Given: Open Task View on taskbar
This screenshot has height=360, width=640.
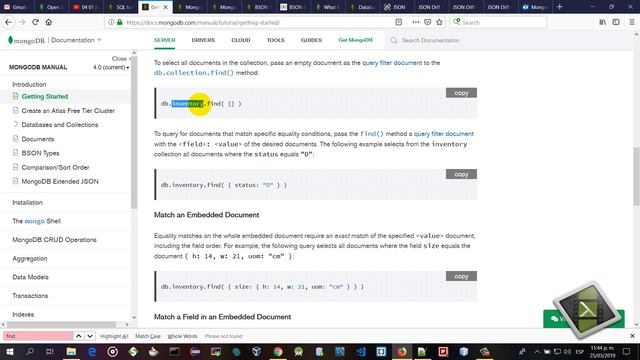Looking at the screenshot, I should coord(50,352).
